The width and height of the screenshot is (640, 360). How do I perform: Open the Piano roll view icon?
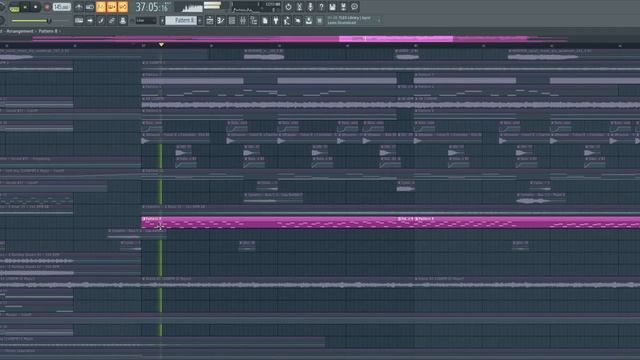tap(221, 20)
